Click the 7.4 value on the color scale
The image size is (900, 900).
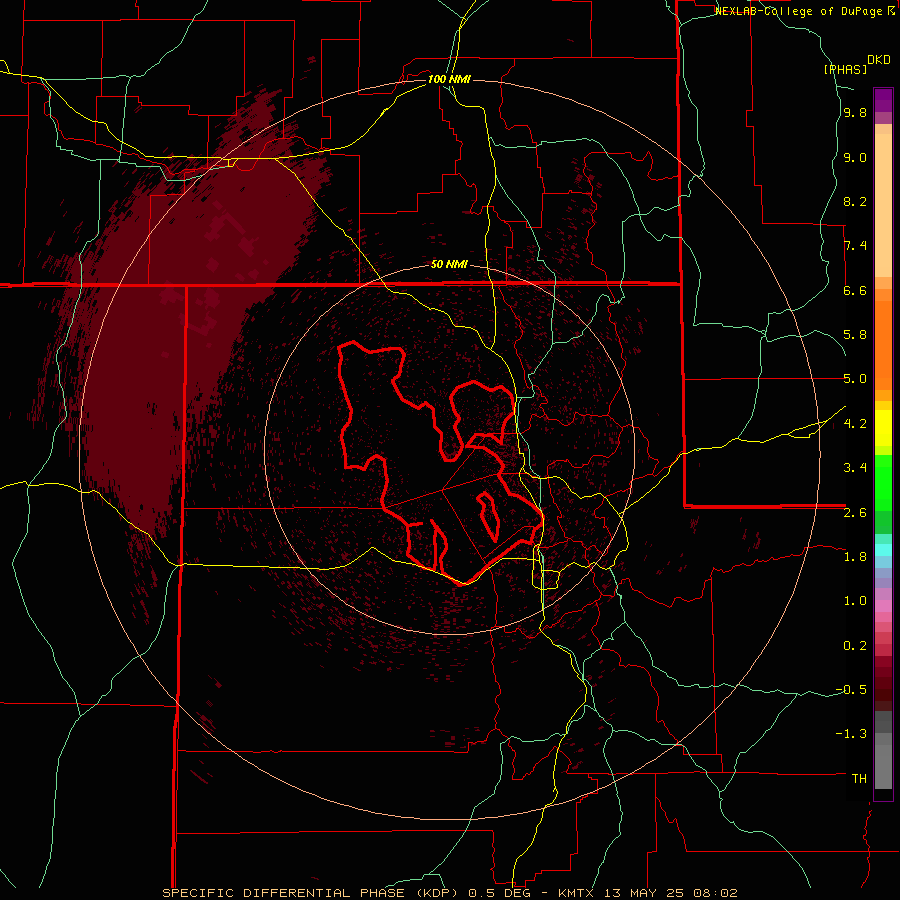point(855,246)
